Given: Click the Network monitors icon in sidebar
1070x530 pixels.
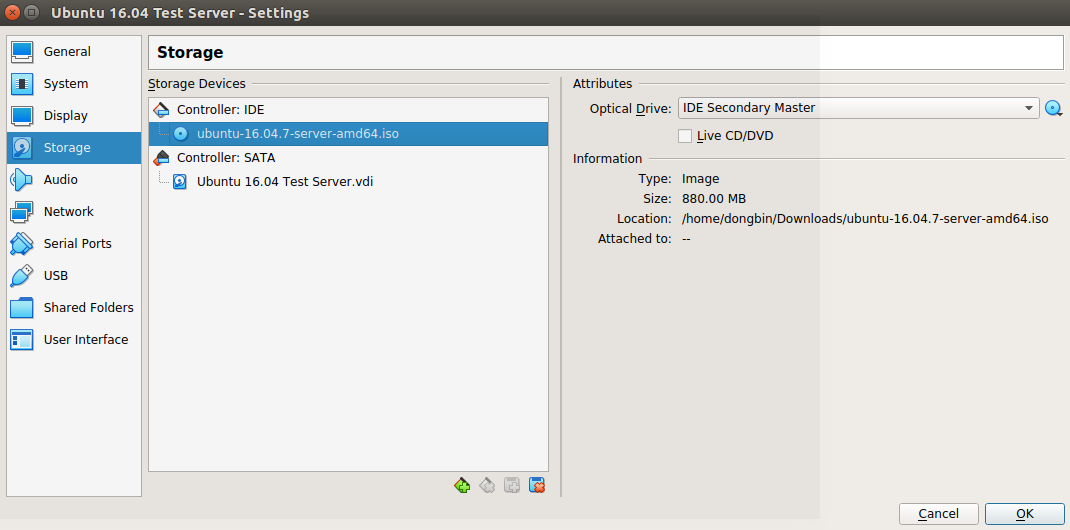Looking at the screenshot, I should tap(22, 212).
